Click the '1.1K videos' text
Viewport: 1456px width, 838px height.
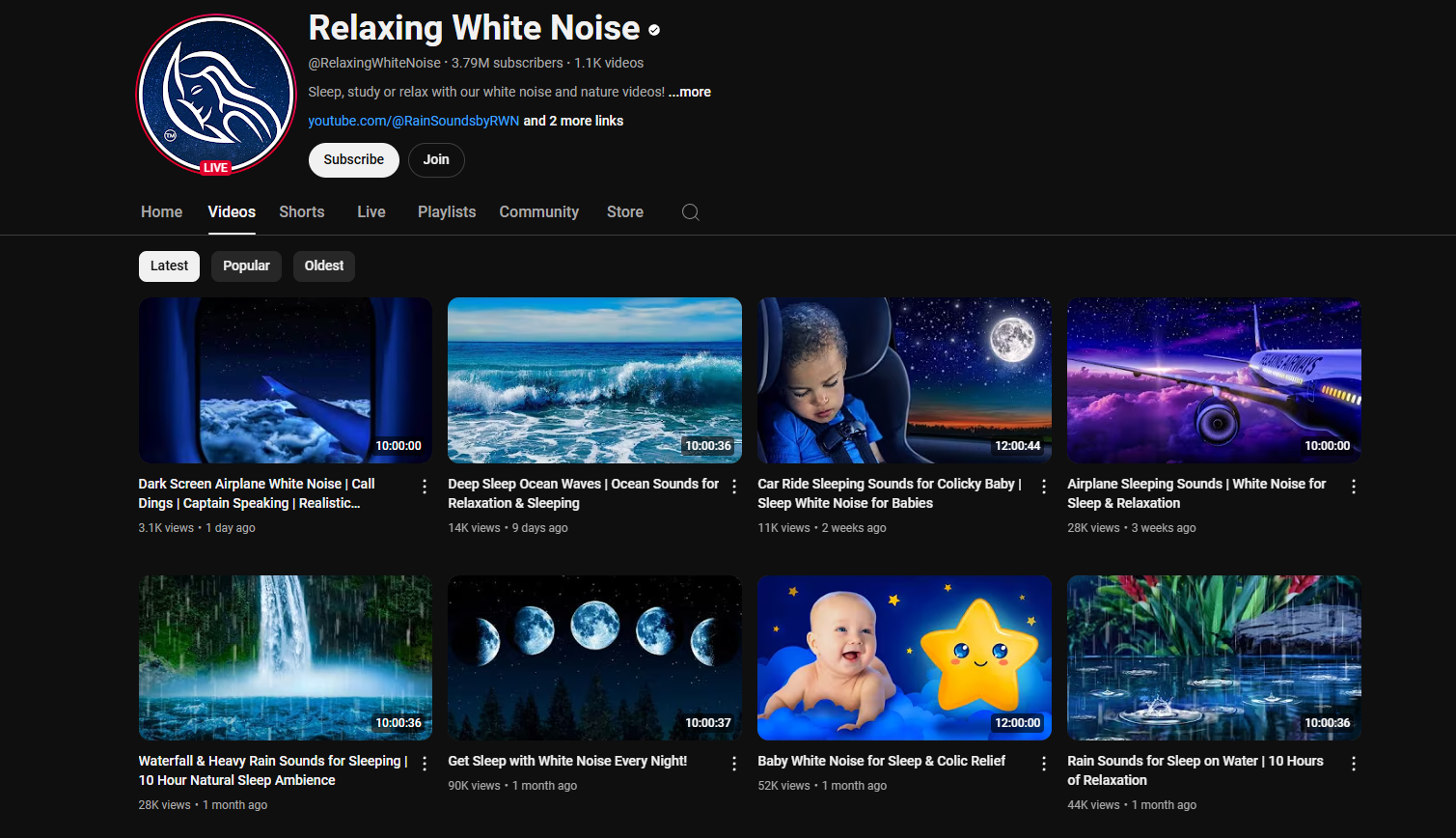tap(609, 63)
